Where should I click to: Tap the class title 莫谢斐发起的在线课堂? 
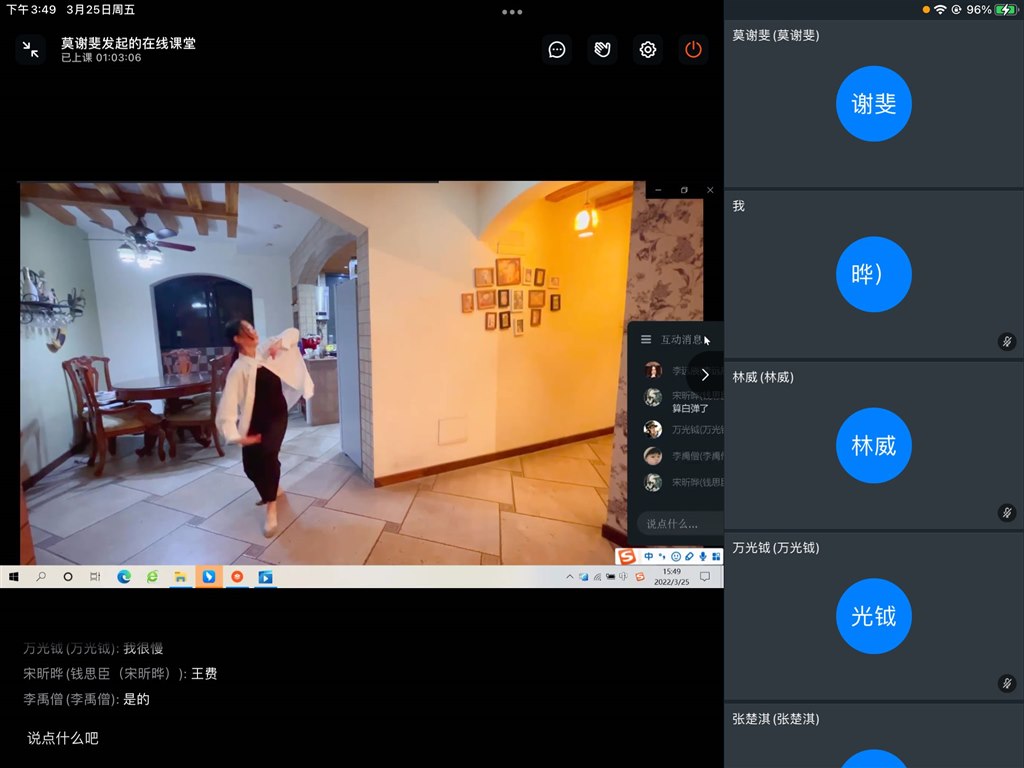[x=128, y=43]
